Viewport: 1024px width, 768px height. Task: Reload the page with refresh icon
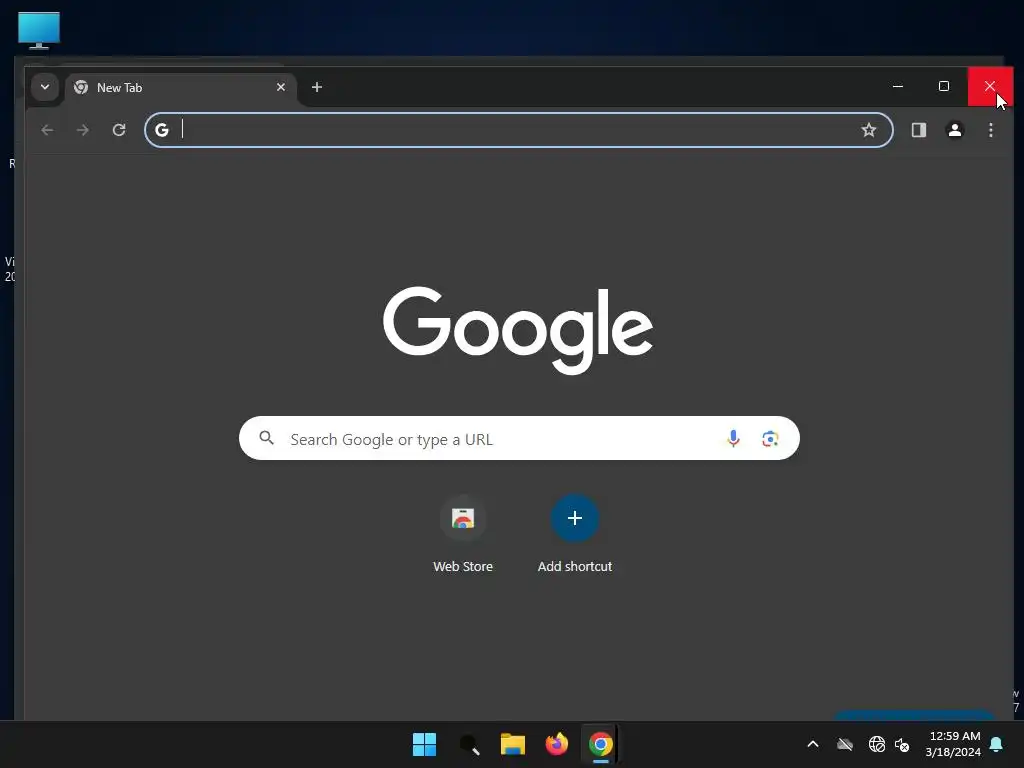click(119, 130)
